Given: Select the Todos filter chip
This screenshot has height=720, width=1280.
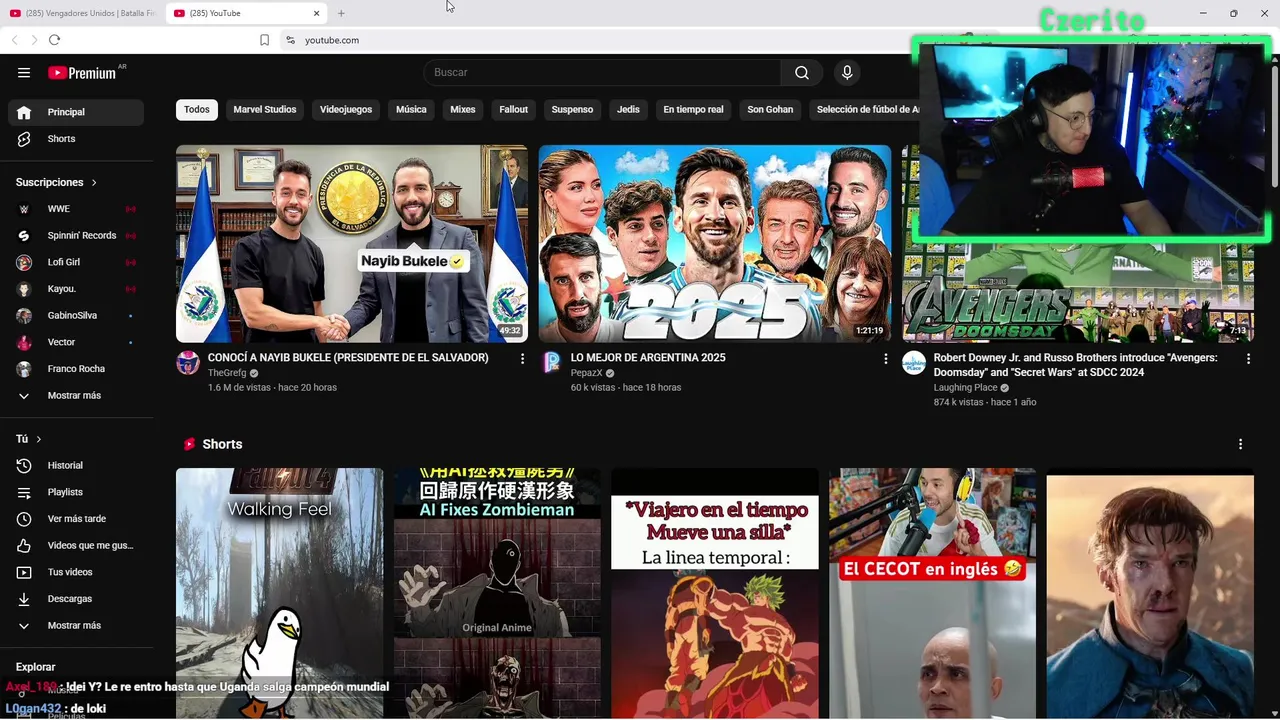Looking at the screenshot, I should (197, 109).
